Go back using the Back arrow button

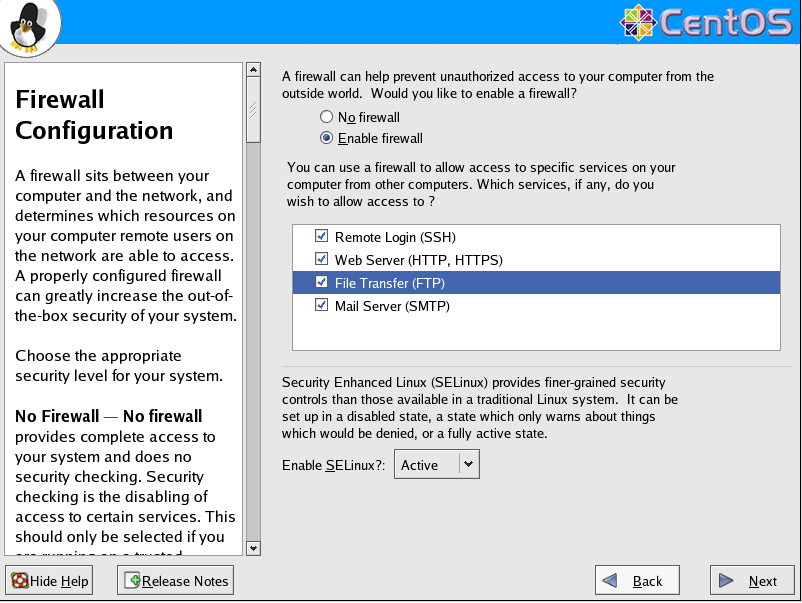637,581
